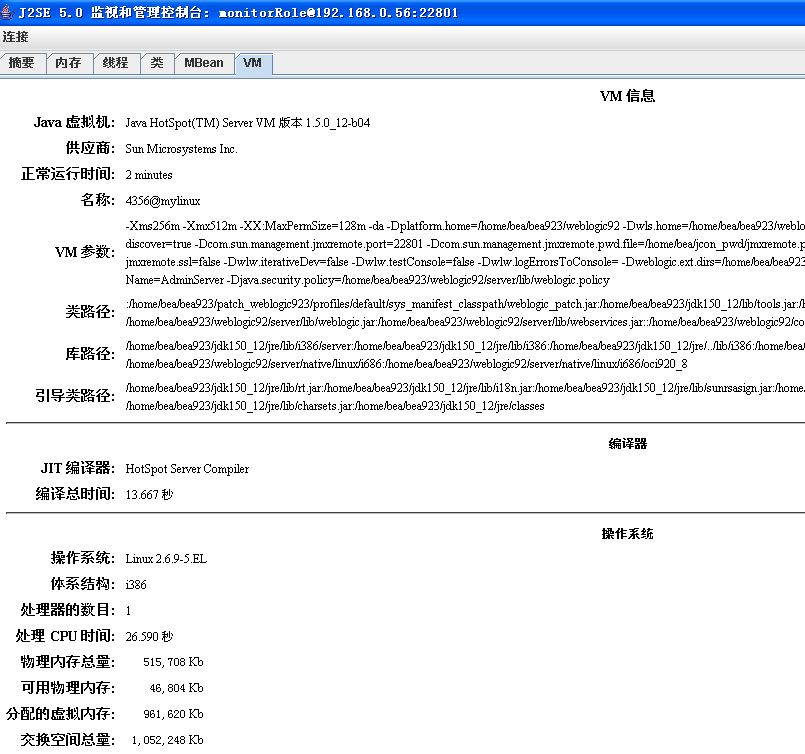Click the boot path line ending "jre/classes"
The image size is (805, 754).
pos(335,406)
